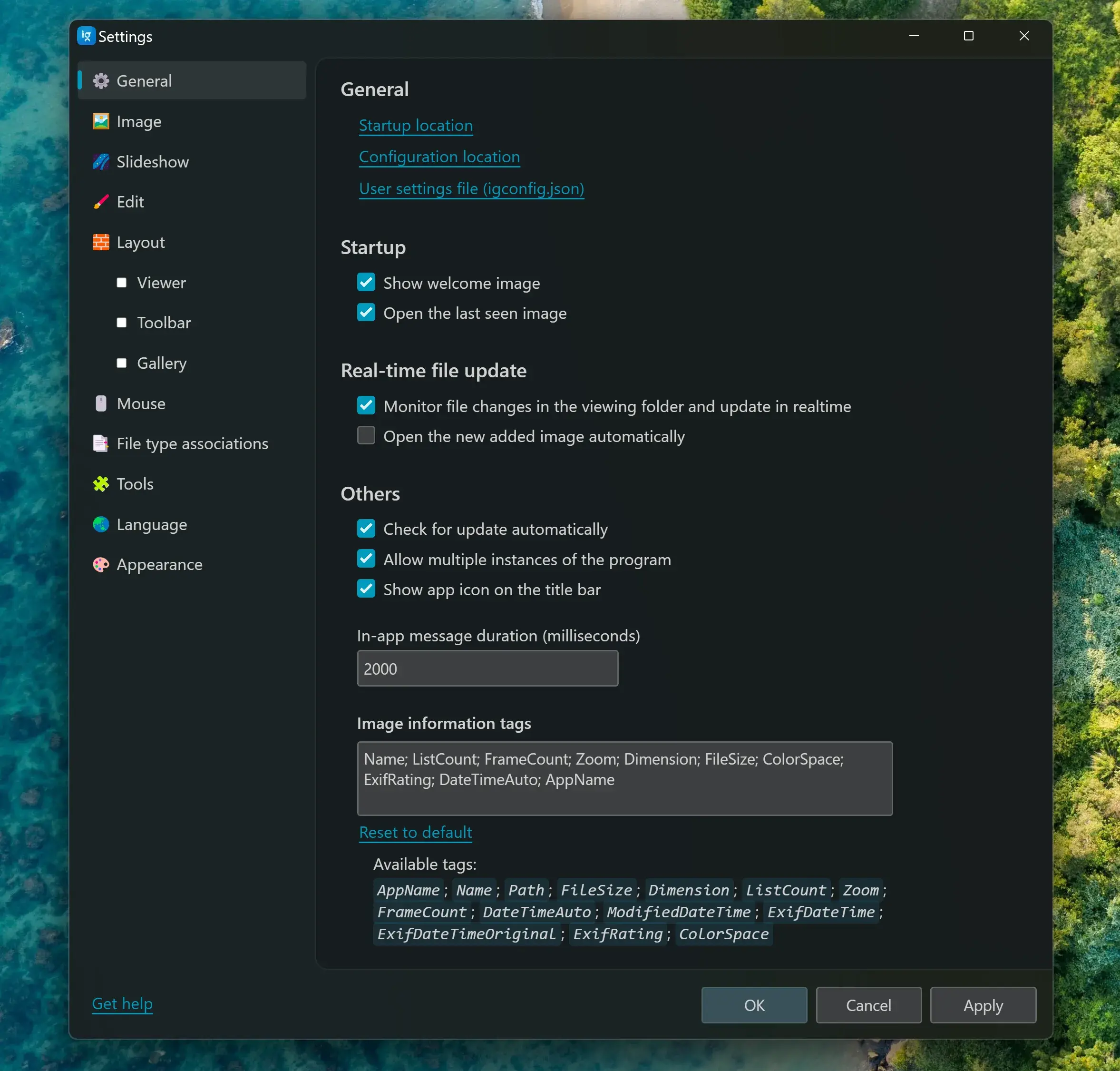The height and width of the screenshot is (1071, 1120).
Task: Click the General gear icon in sidebar
Action: [x=101, y=81]
